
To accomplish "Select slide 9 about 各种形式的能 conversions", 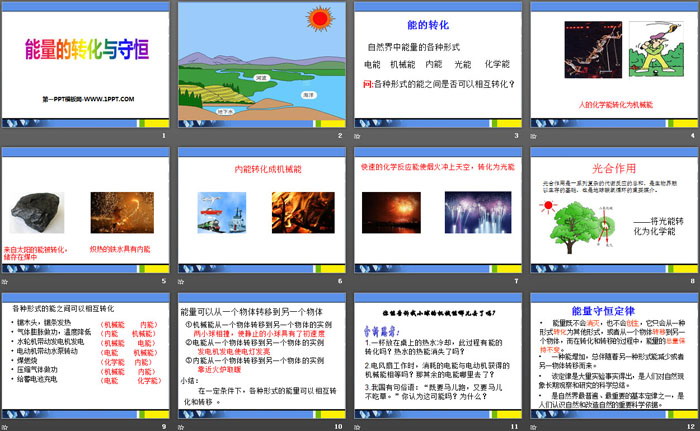I will 85,360.
